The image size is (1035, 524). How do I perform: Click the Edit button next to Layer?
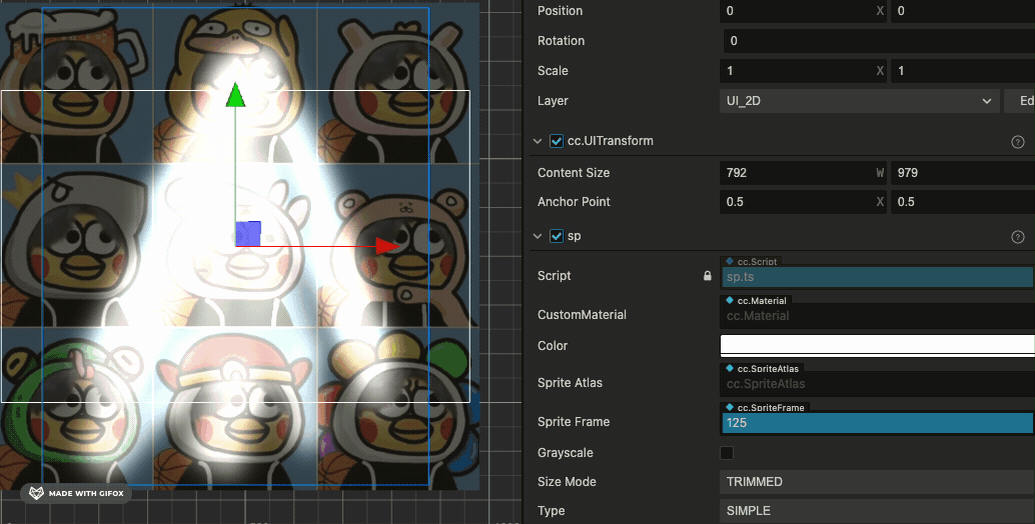pyautogui.click(x=1020, y=101)
